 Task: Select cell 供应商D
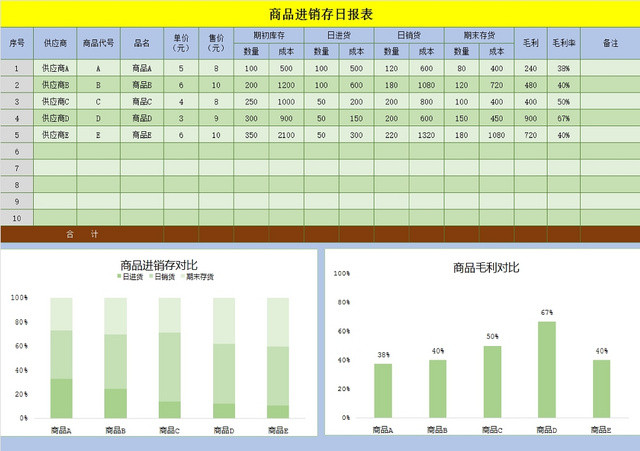(x=55, y=118)
